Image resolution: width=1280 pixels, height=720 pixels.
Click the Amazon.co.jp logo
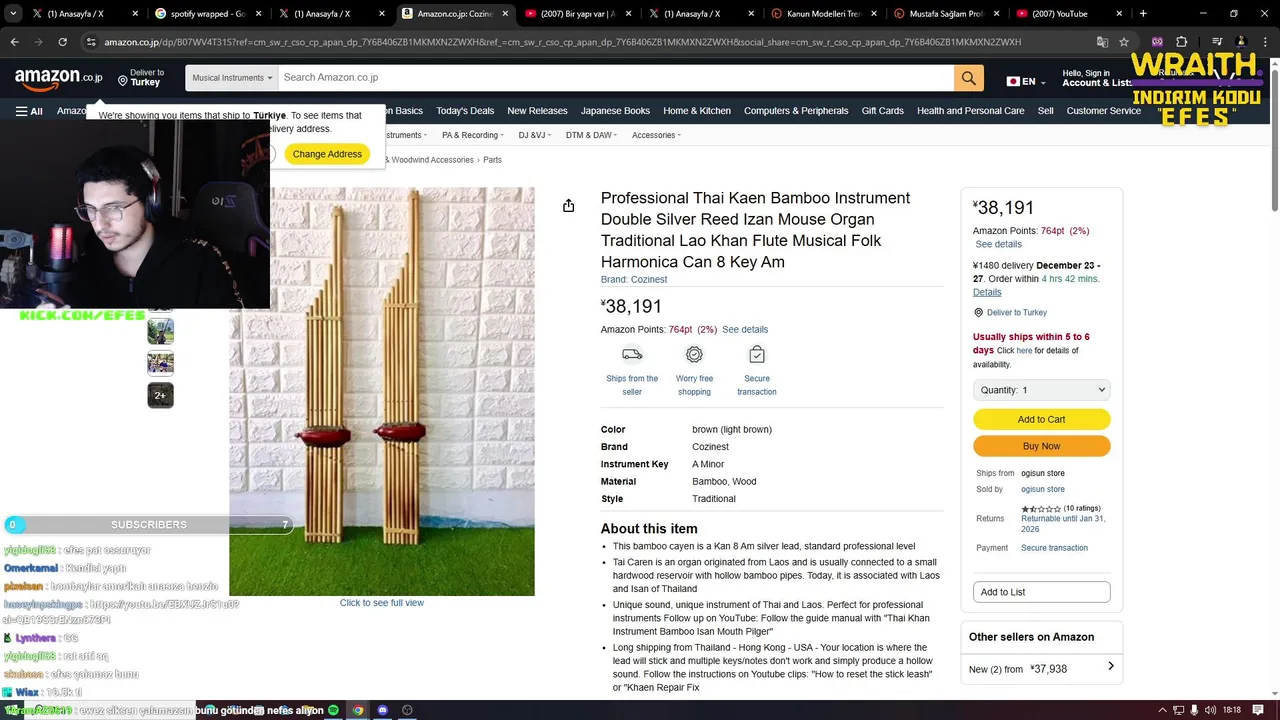tap(58, 78)
